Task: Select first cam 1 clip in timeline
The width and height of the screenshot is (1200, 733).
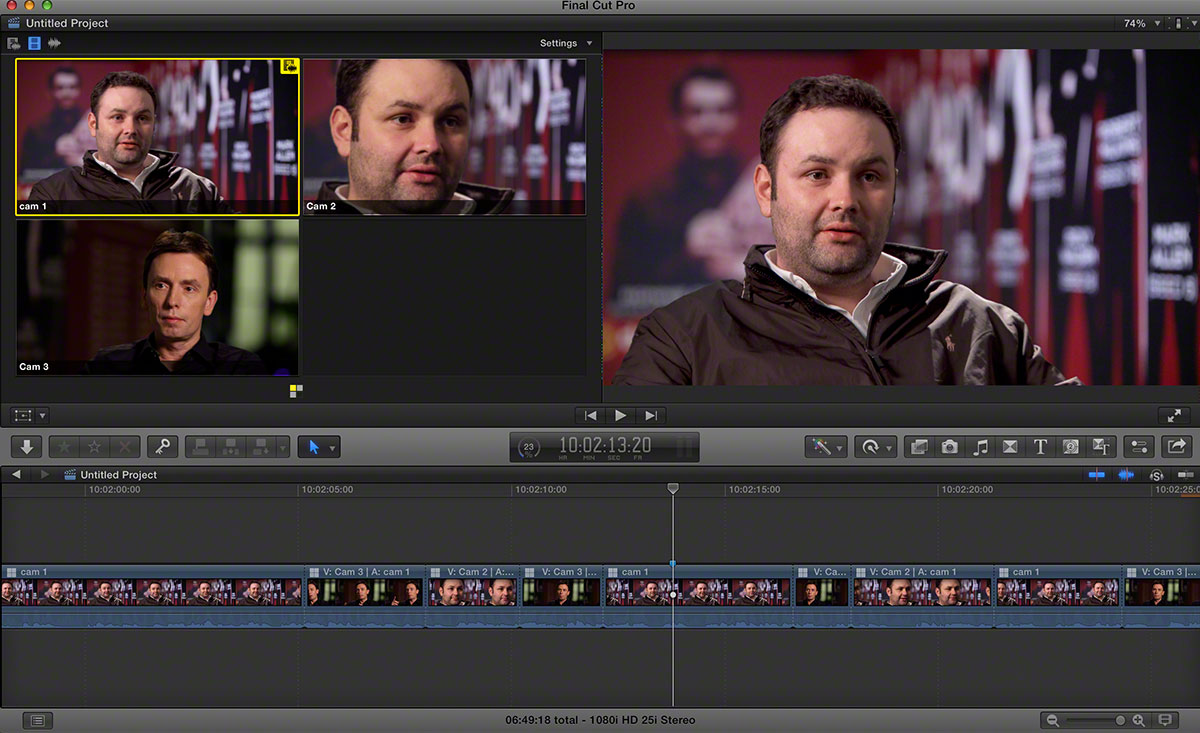Action: [x=152, y=597]
